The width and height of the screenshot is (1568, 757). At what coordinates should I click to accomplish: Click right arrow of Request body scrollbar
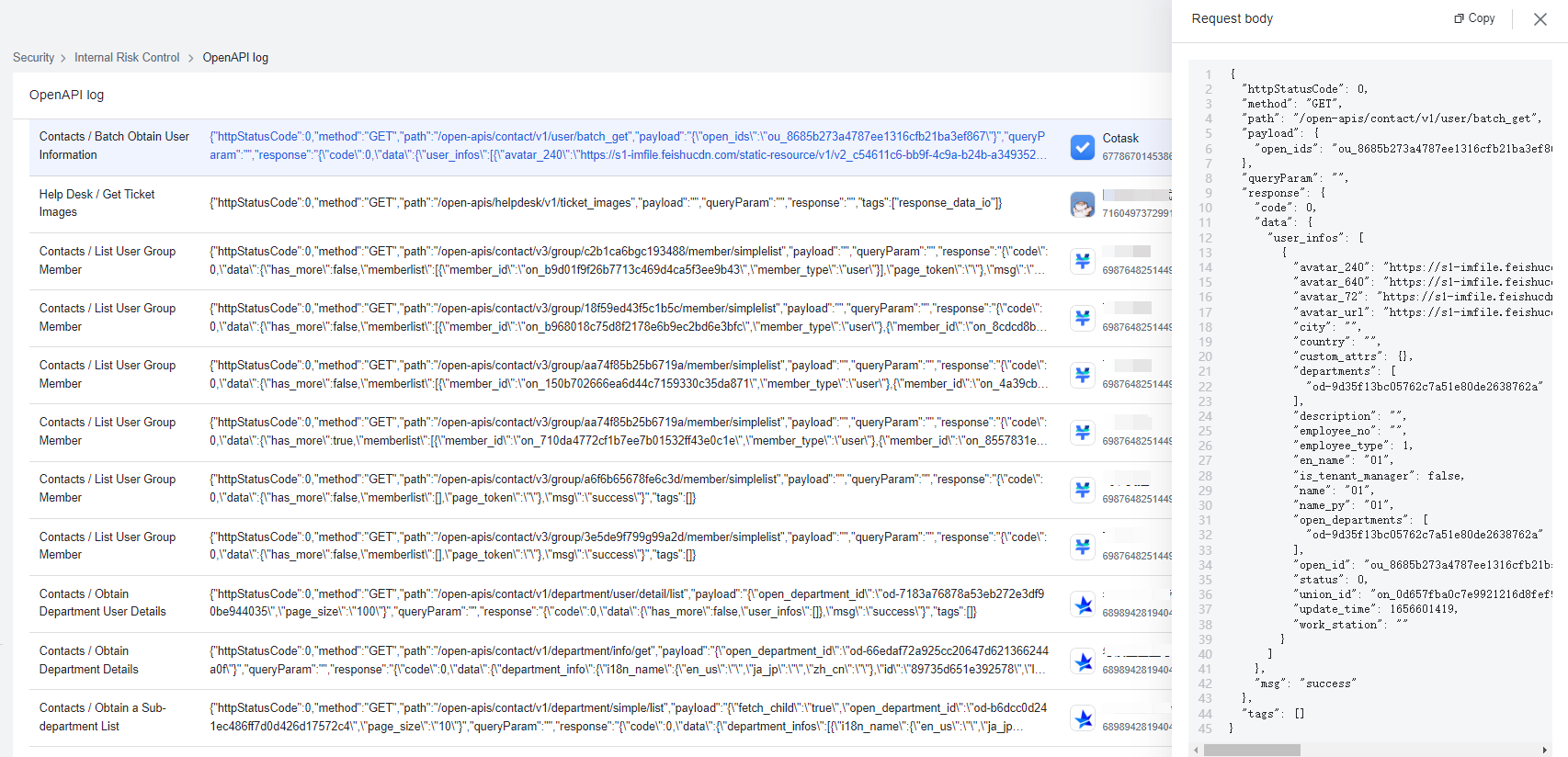coord(1545,750)
